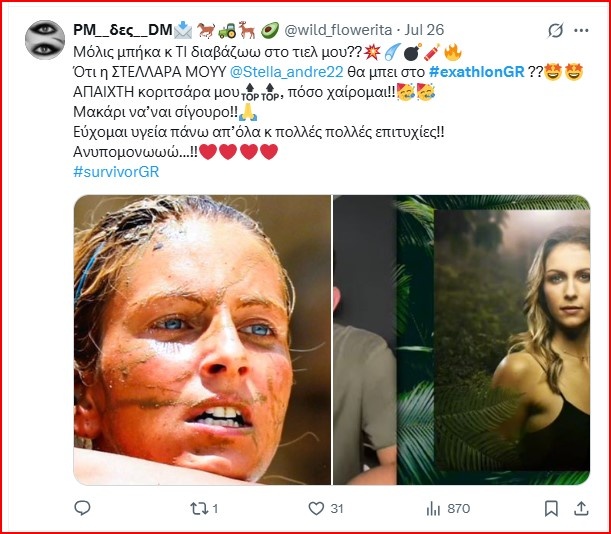Viewport: 611px width, 534px height.
Task: Click the repost count number 1
Action: click(215, 509)
